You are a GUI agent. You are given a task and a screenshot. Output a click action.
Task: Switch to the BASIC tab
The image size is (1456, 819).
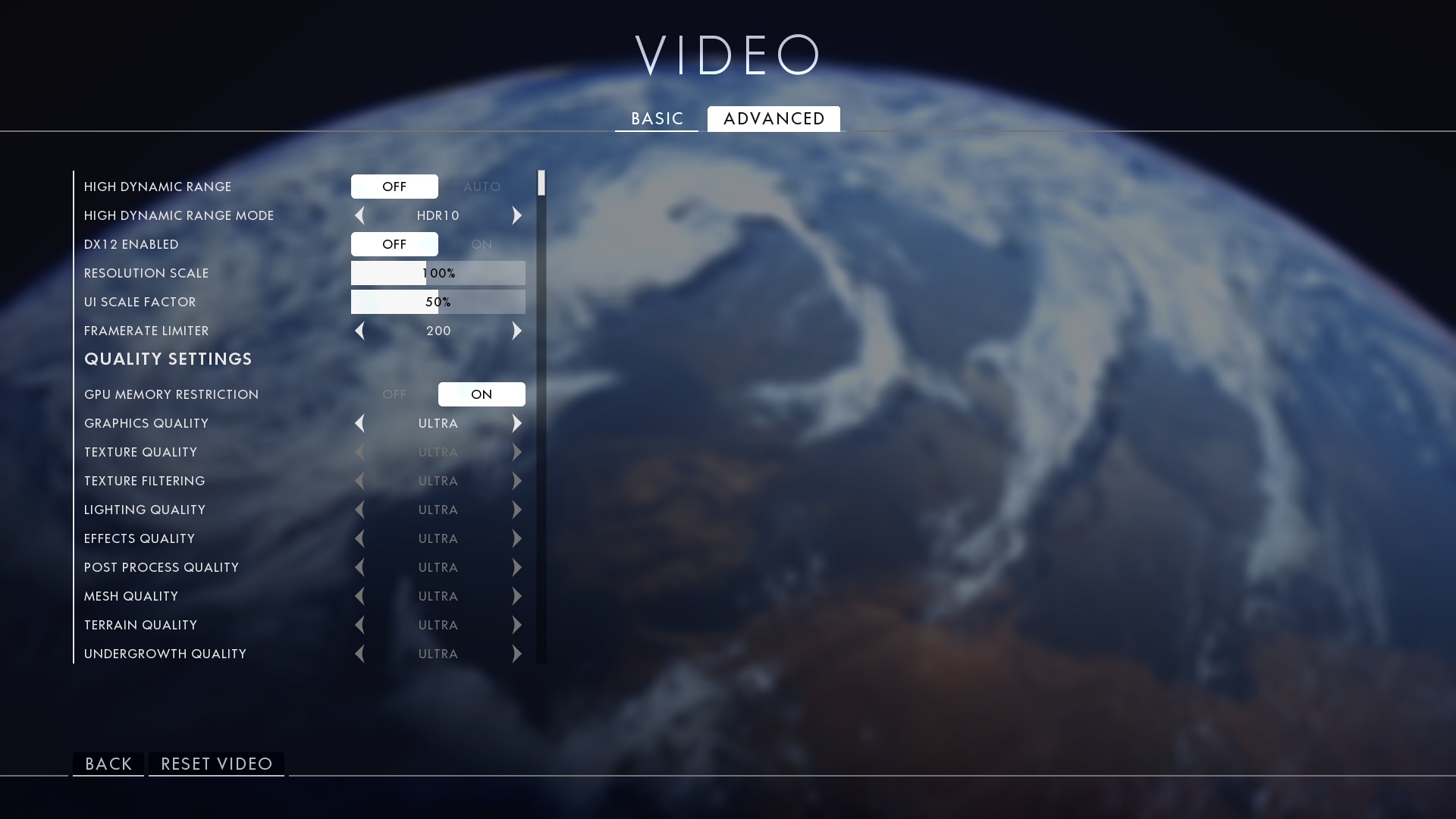[x=657, y=118]
